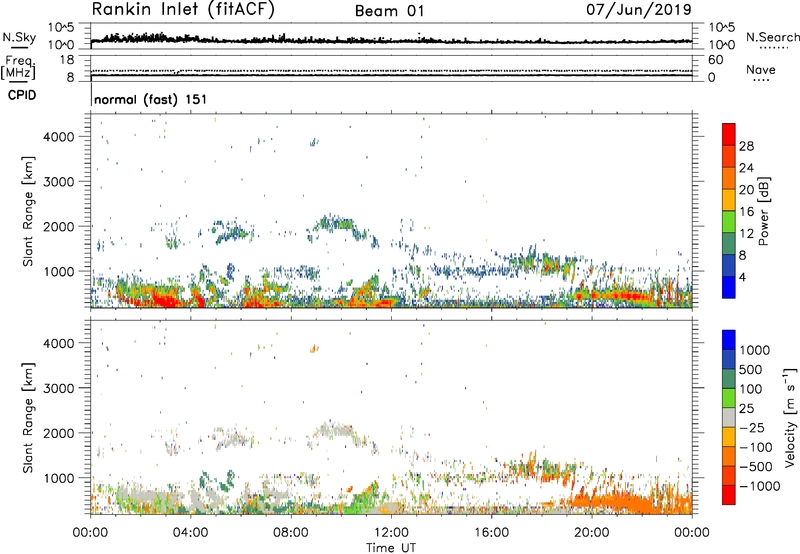Select the '16' Power colorbar value
Image resolution: width=800 pixels, height=554 pixels.
point(746,212)
